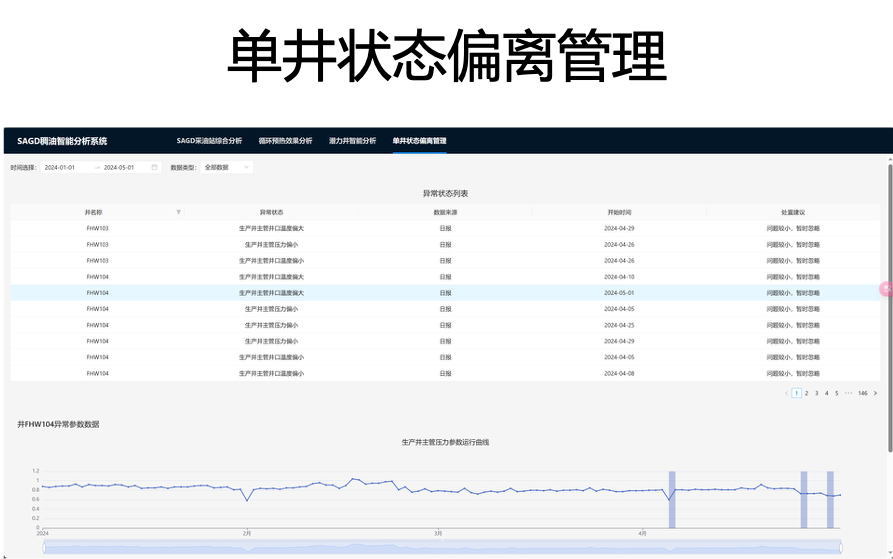Open the 数据类型 dropdown showing 全部数据
The width and height of the screenshot is (893, 559).
(226, 167)
